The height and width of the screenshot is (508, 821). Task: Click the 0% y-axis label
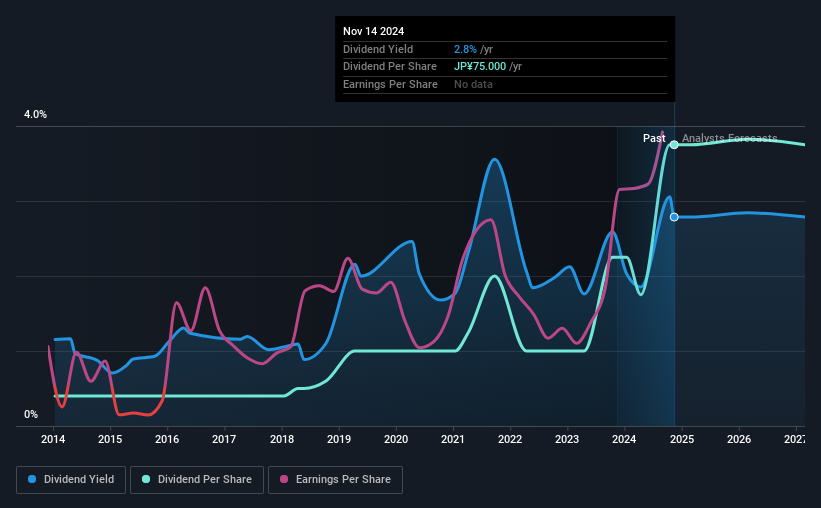pos(31,414)
